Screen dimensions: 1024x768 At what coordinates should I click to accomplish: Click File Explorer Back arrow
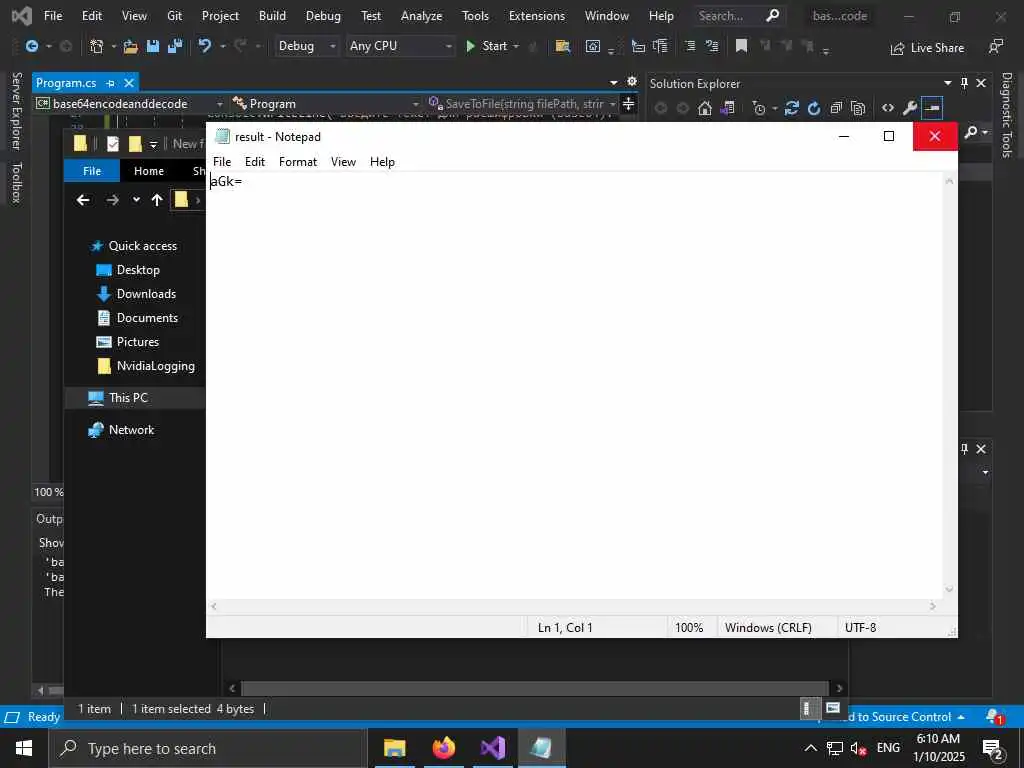tap(83, 200)
